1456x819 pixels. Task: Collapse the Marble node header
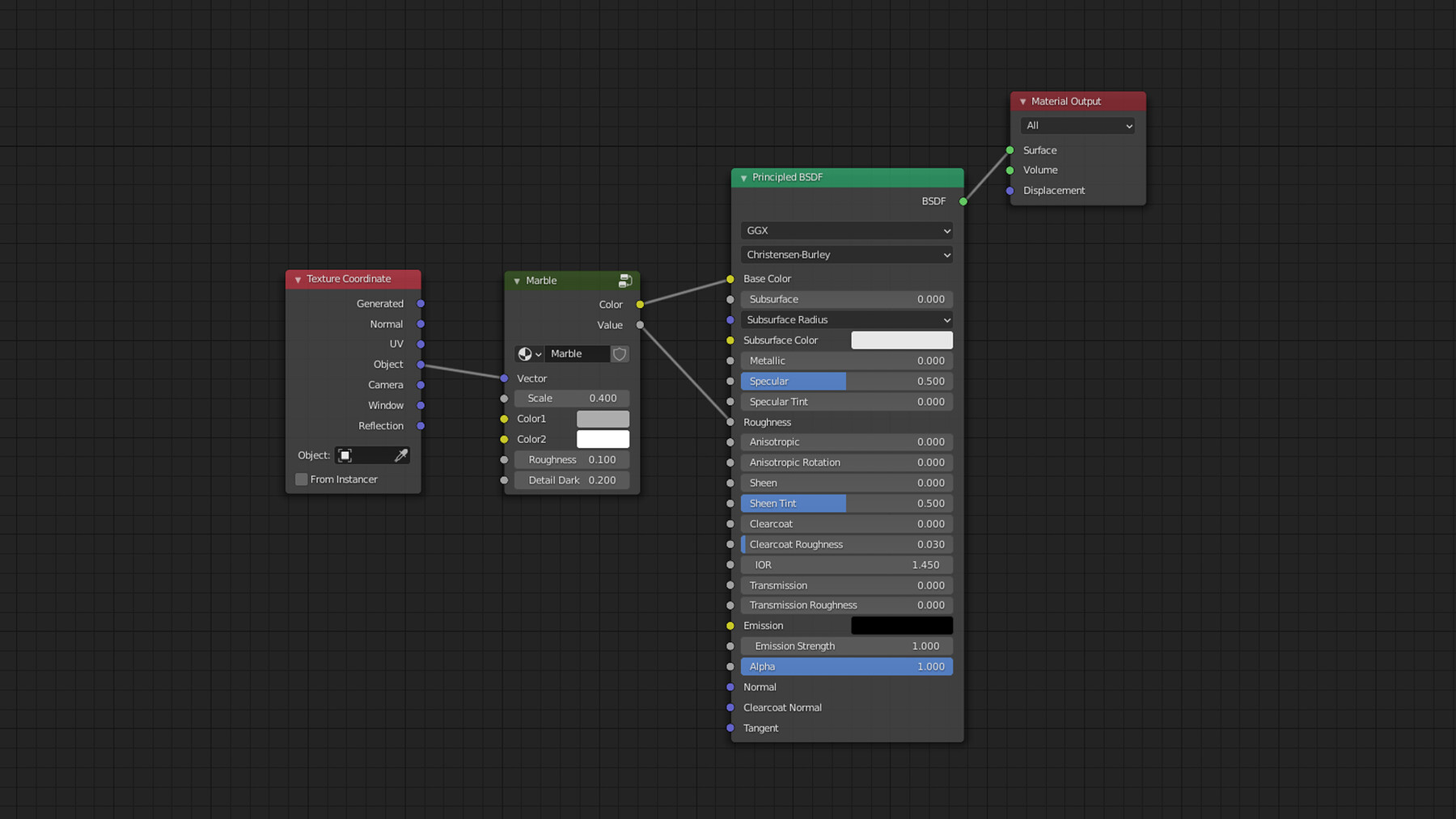point(517,281)
